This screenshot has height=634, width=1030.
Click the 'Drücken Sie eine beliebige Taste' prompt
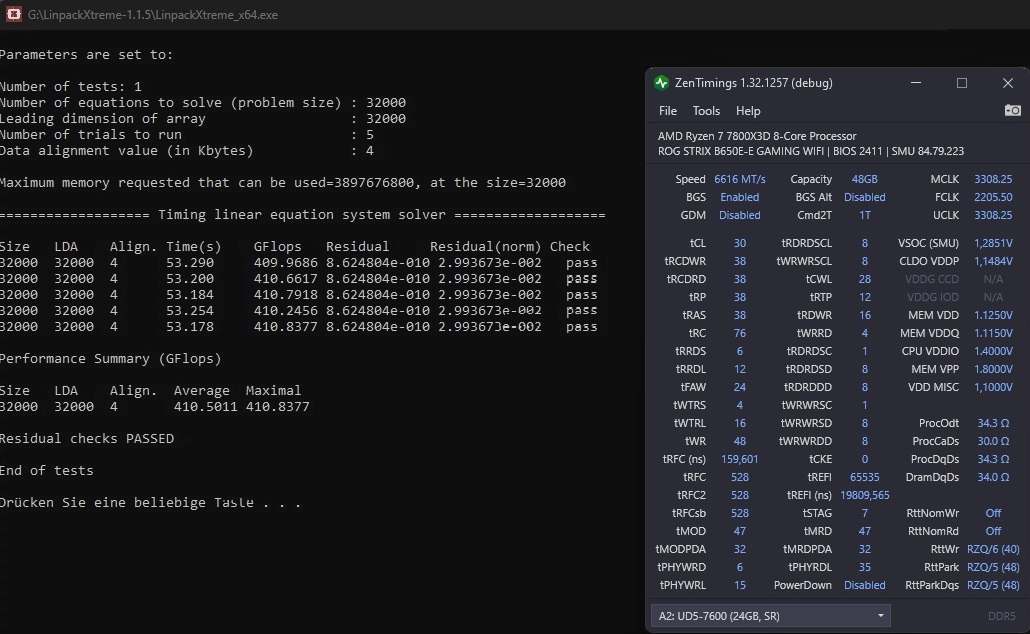pos(150,503)
